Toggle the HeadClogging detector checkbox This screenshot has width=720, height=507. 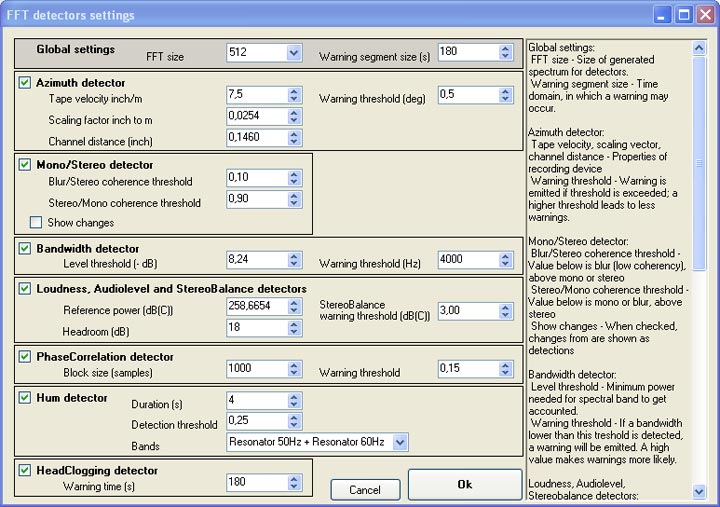(25, 470)
